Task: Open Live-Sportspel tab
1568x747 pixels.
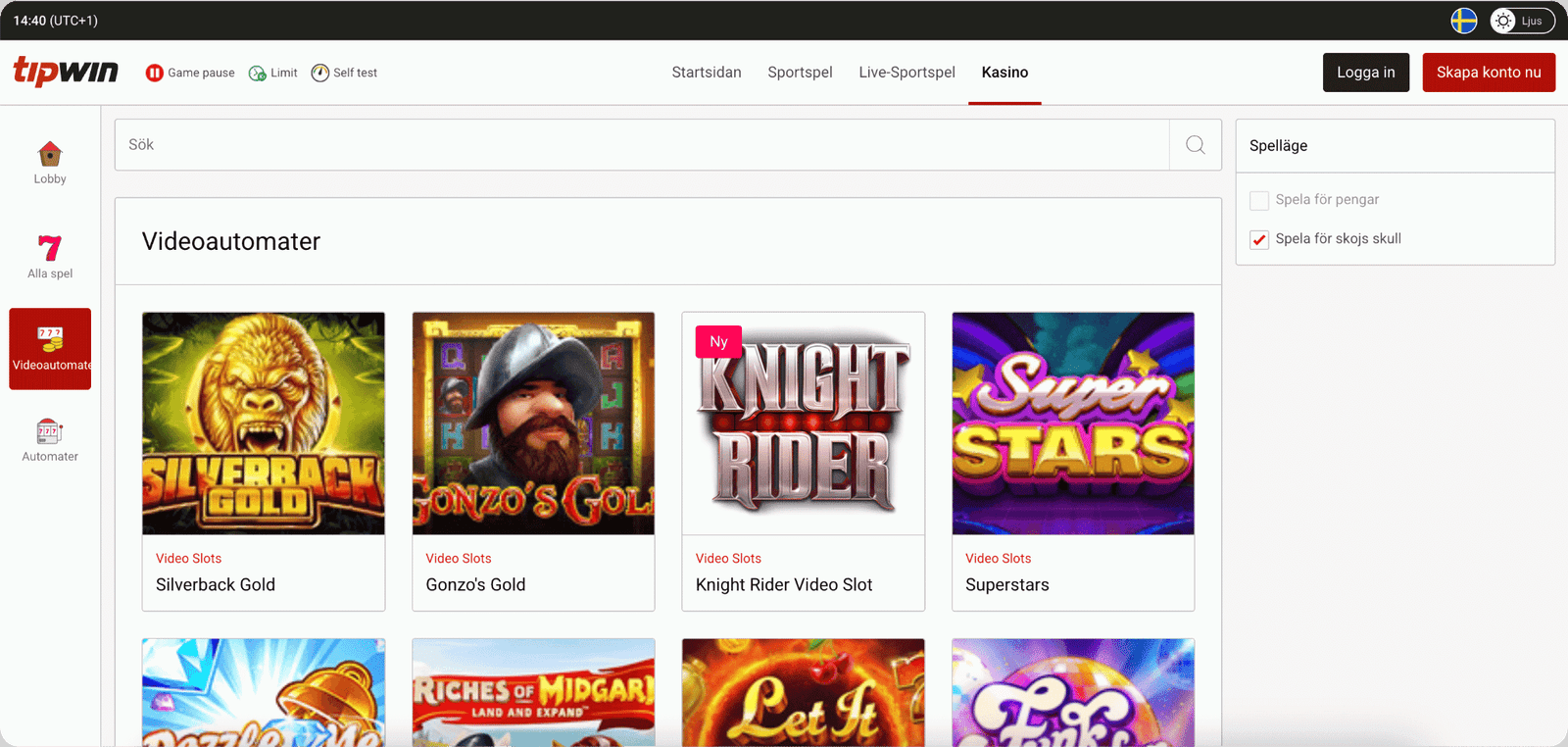Action: [x=906, y=73]
